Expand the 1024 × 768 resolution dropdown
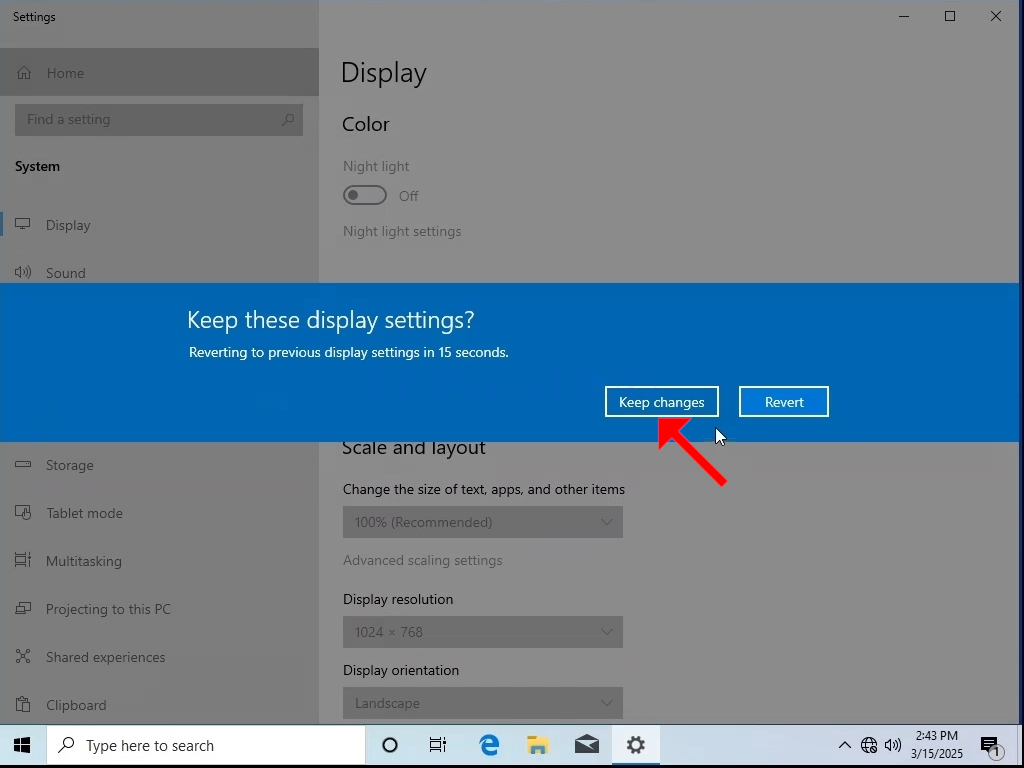 pyautogui.click(x=483, y=632)
